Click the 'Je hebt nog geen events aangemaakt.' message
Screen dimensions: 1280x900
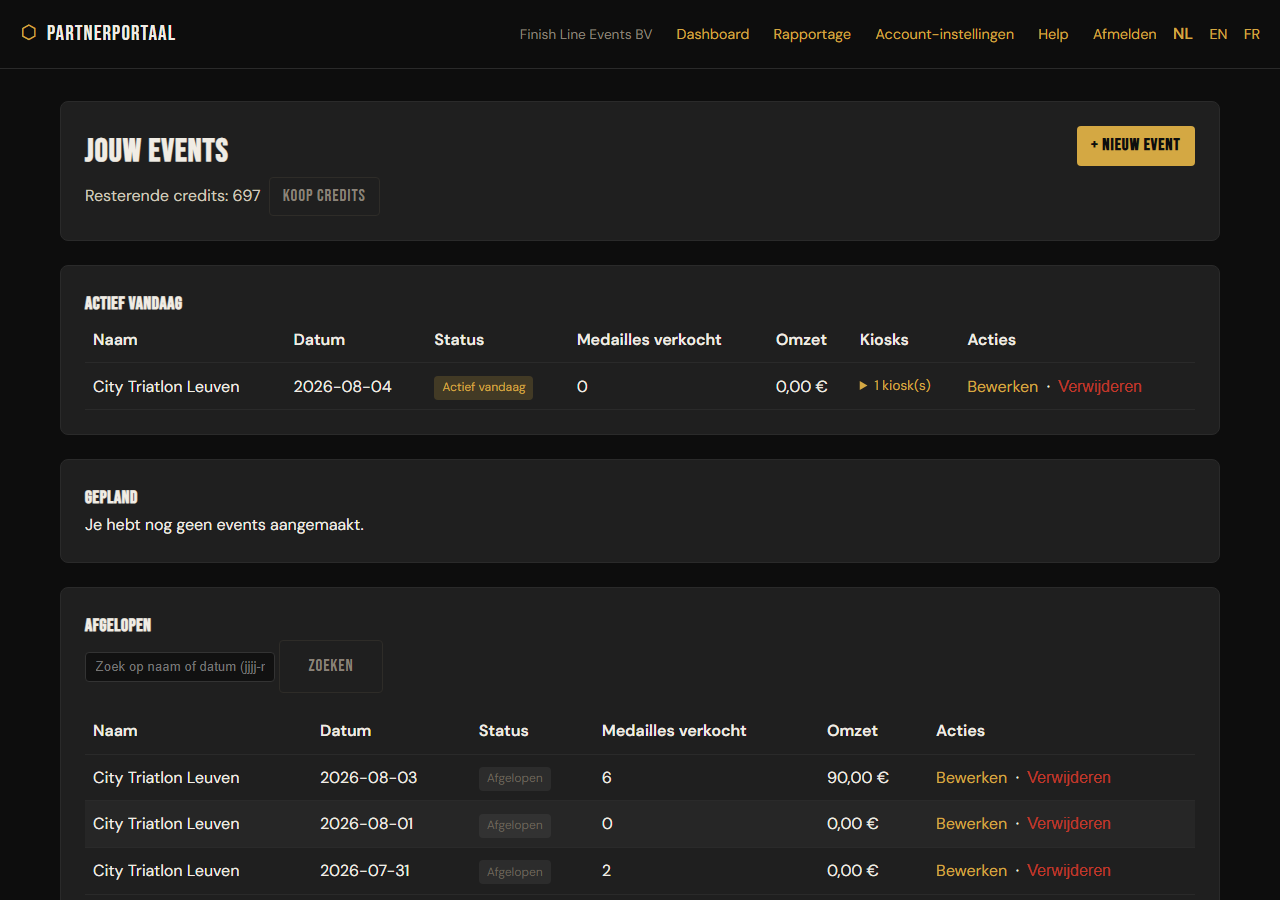tap(224, 525)
